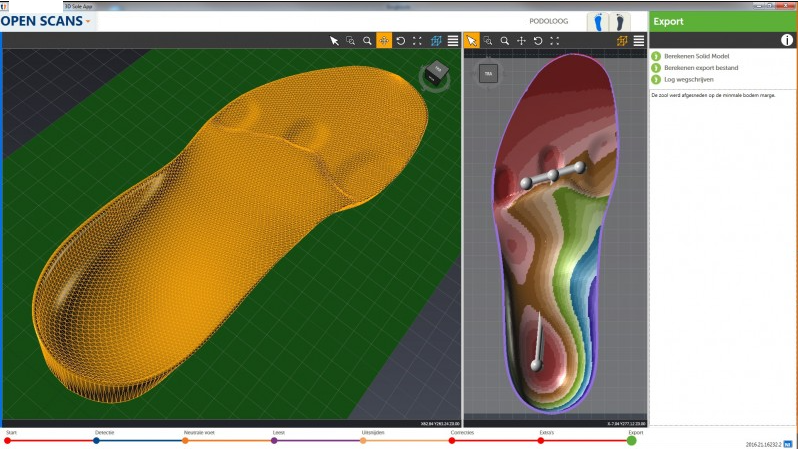Reset rotation in the 3D view toolbar
The image size is (799, 452).
[x=401, y=41]
